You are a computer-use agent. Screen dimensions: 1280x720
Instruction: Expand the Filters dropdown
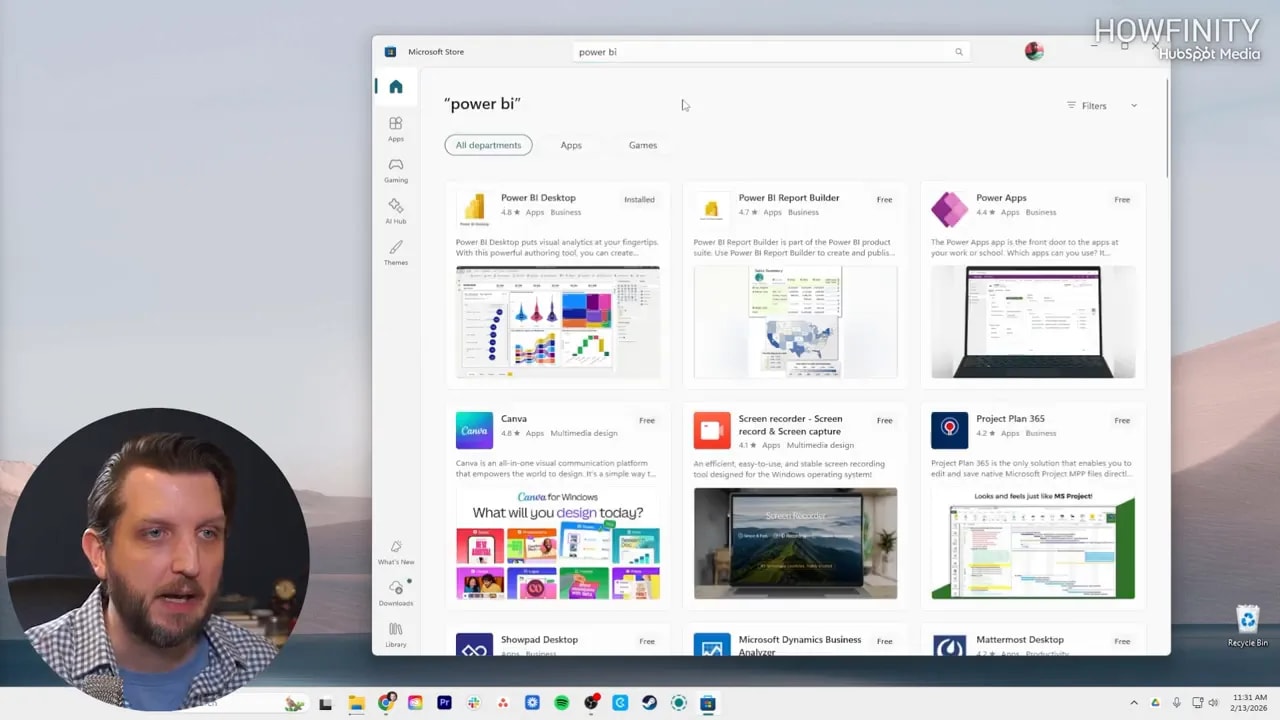click(x=1102, y=106)
